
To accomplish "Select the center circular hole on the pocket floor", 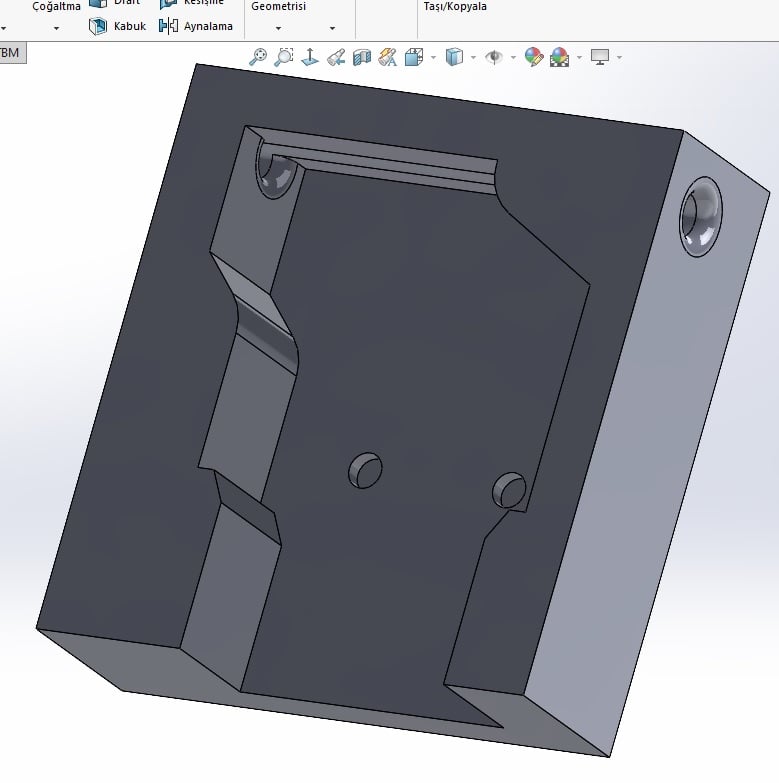I will [x=365, y=470].
